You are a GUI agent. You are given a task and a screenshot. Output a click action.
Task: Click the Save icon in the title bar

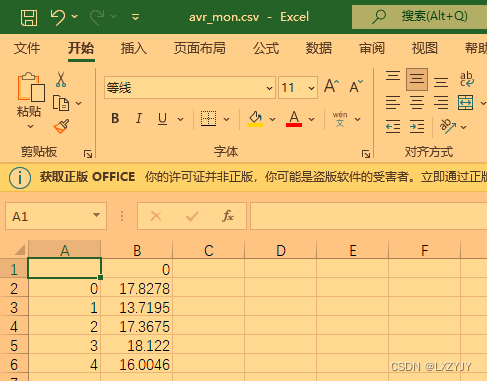[29, 17]
